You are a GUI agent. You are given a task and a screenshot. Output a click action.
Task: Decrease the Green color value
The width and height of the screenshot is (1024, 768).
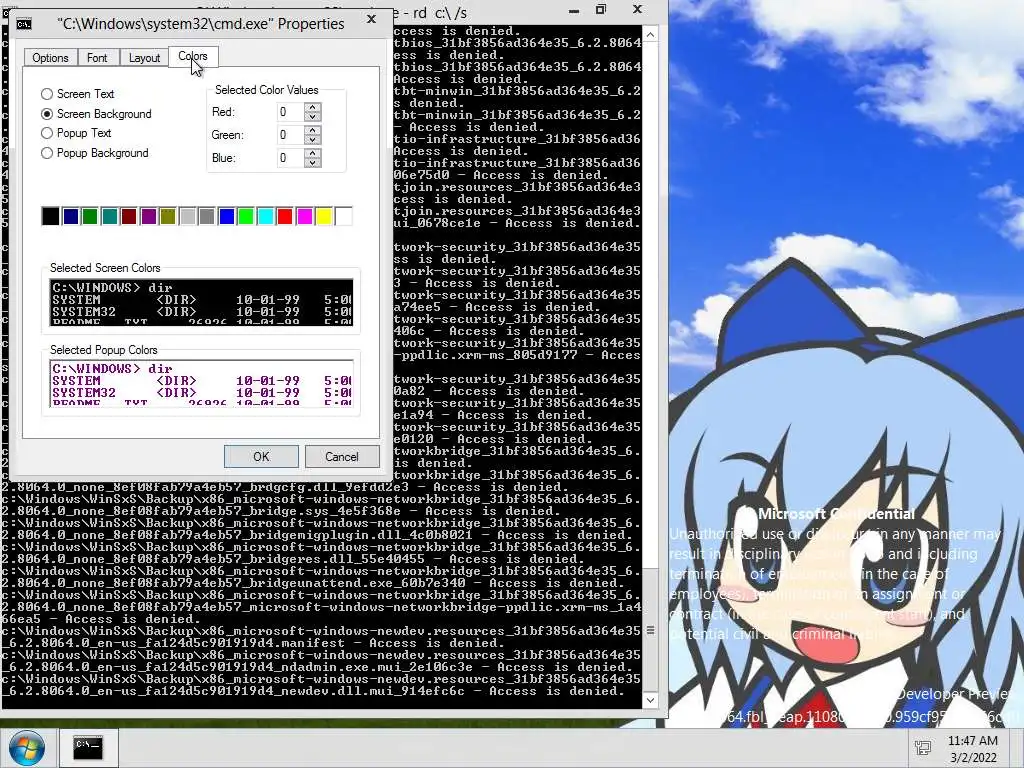point(313,139)
